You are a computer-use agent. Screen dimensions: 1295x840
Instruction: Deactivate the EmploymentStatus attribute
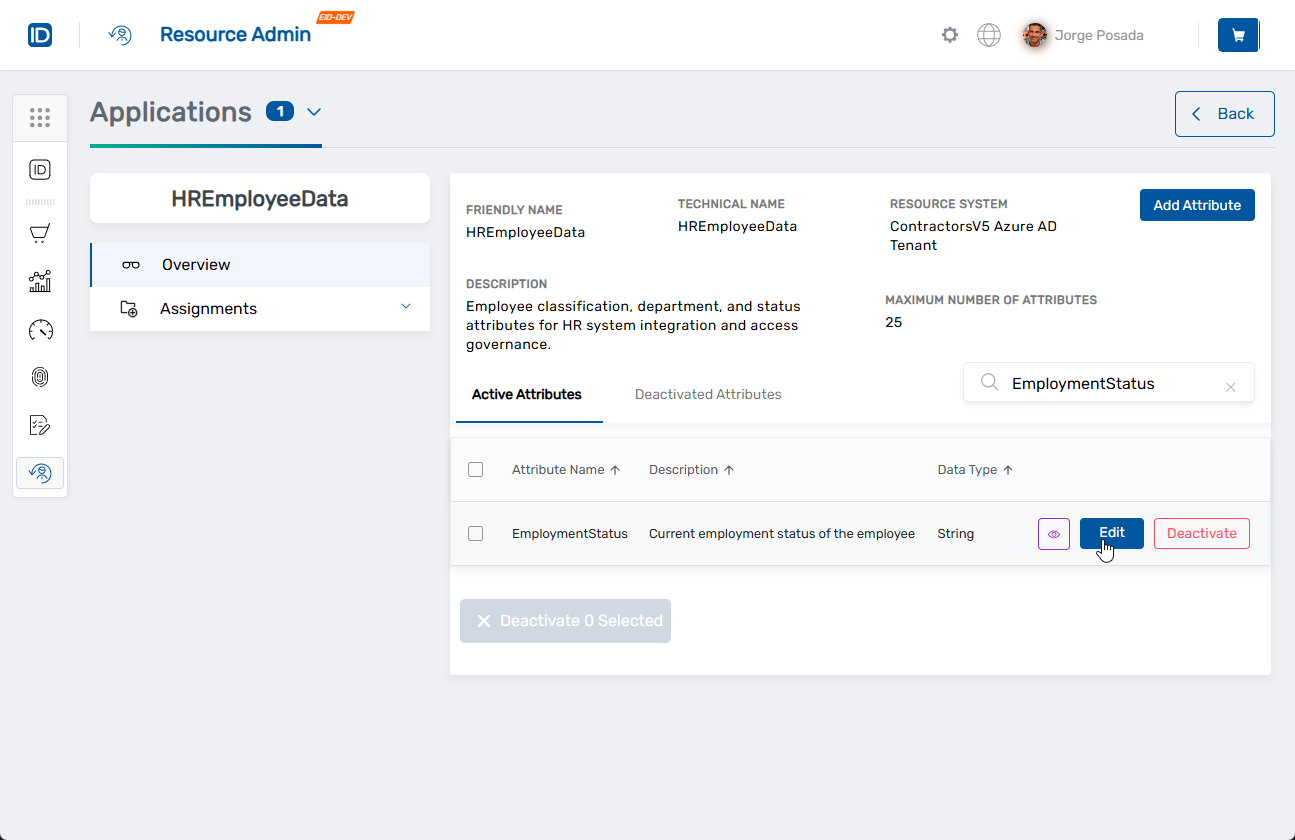(x=1201, y=534)
